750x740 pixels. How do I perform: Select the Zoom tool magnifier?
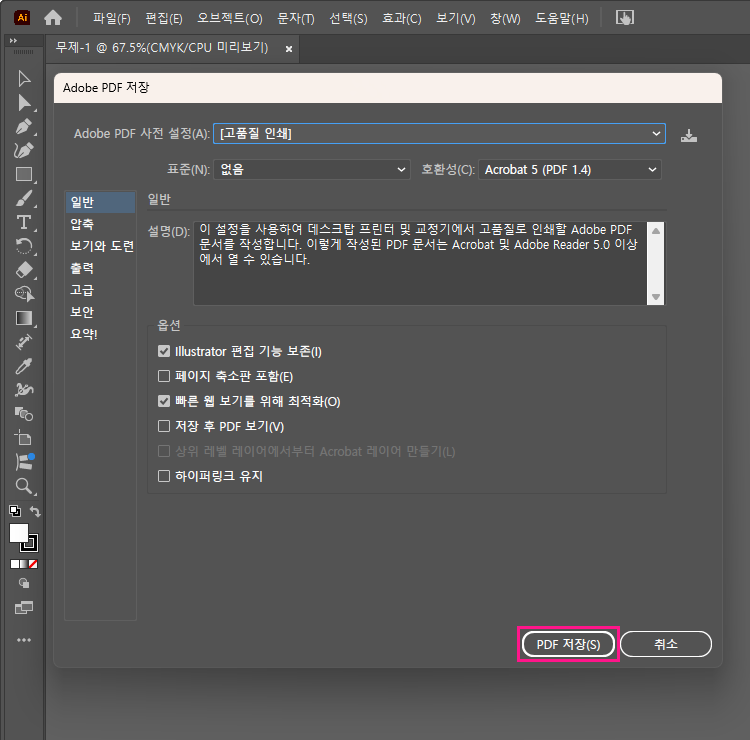(x=24, y=486)
